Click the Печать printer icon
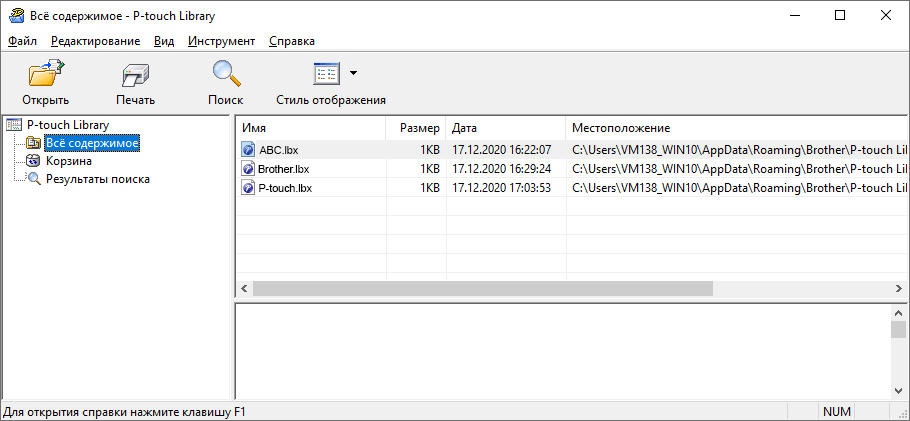 coord(135,75)
